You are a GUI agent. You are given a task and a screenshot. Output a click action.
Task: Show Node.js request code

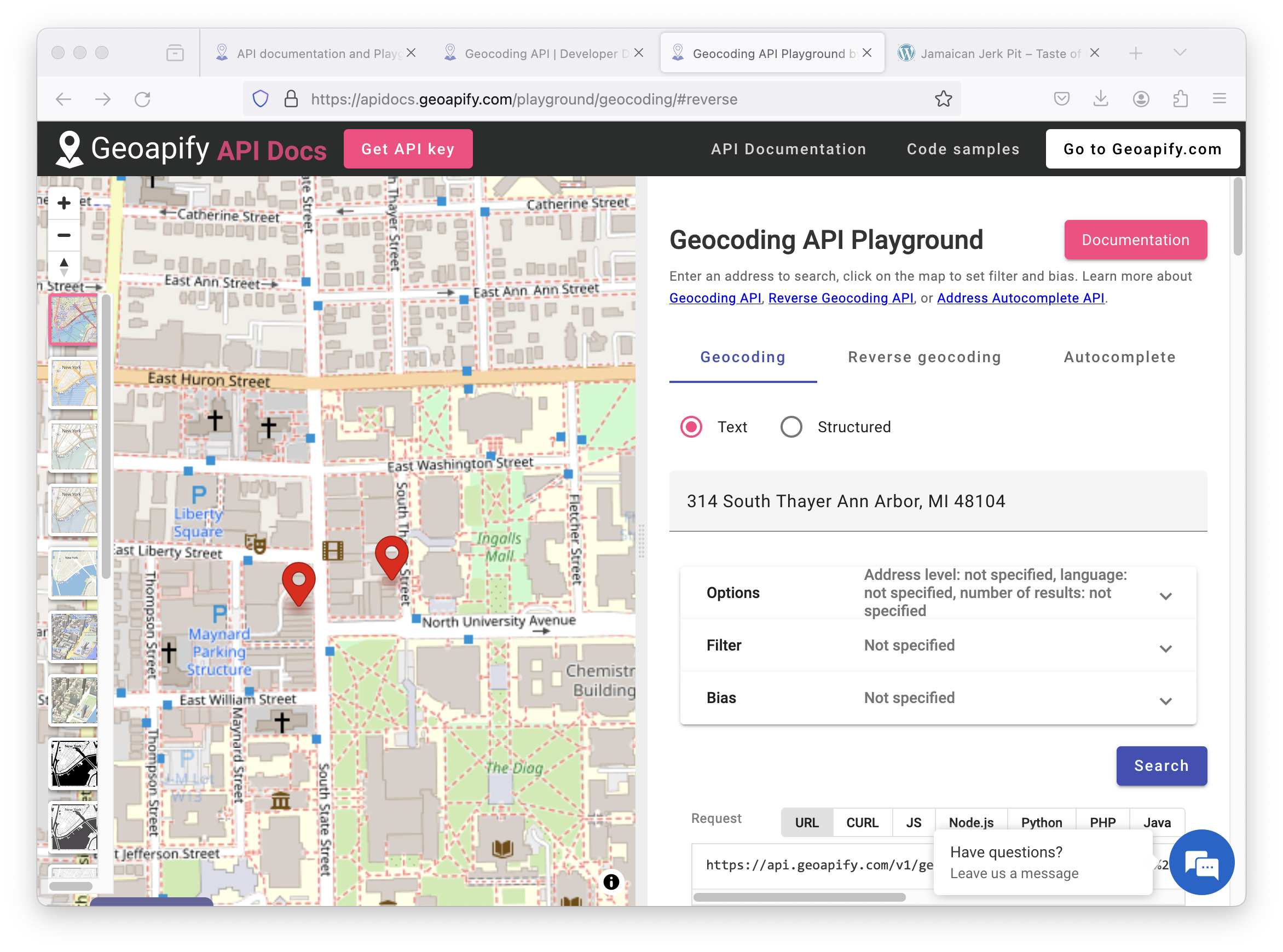[x=970, y=822]
